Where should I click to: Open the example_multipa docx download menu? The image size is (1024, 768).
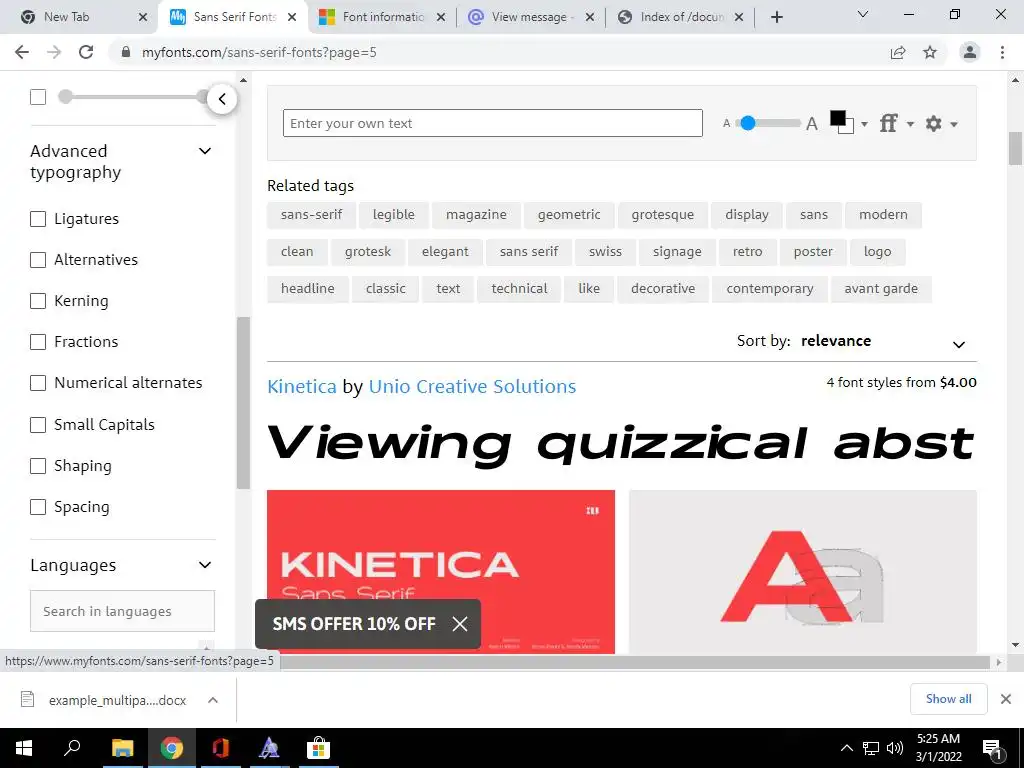[213, 699]
